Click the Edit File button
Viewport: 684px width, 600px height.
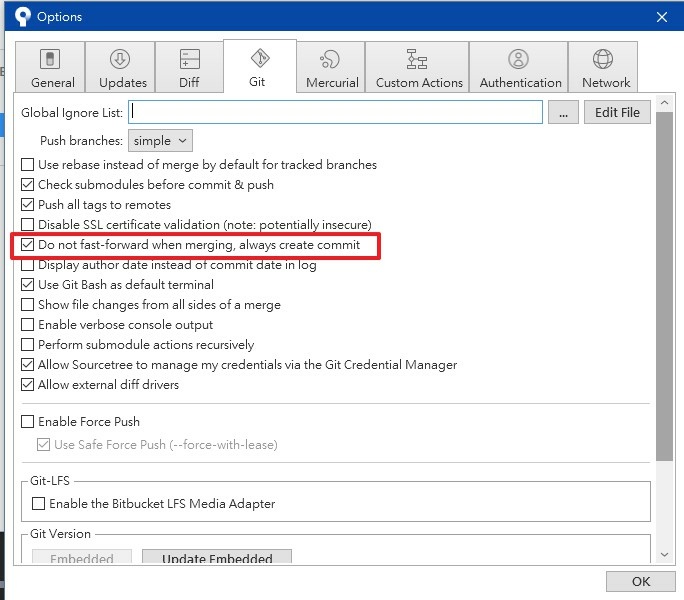click(x=617, y=112)
